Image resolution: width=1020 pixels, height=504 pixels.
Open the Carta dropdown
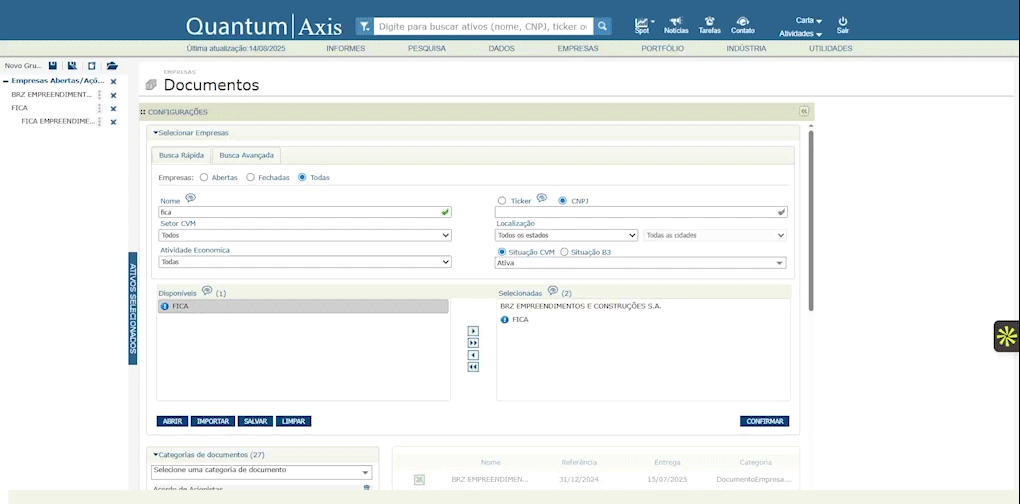click(809, 21)
